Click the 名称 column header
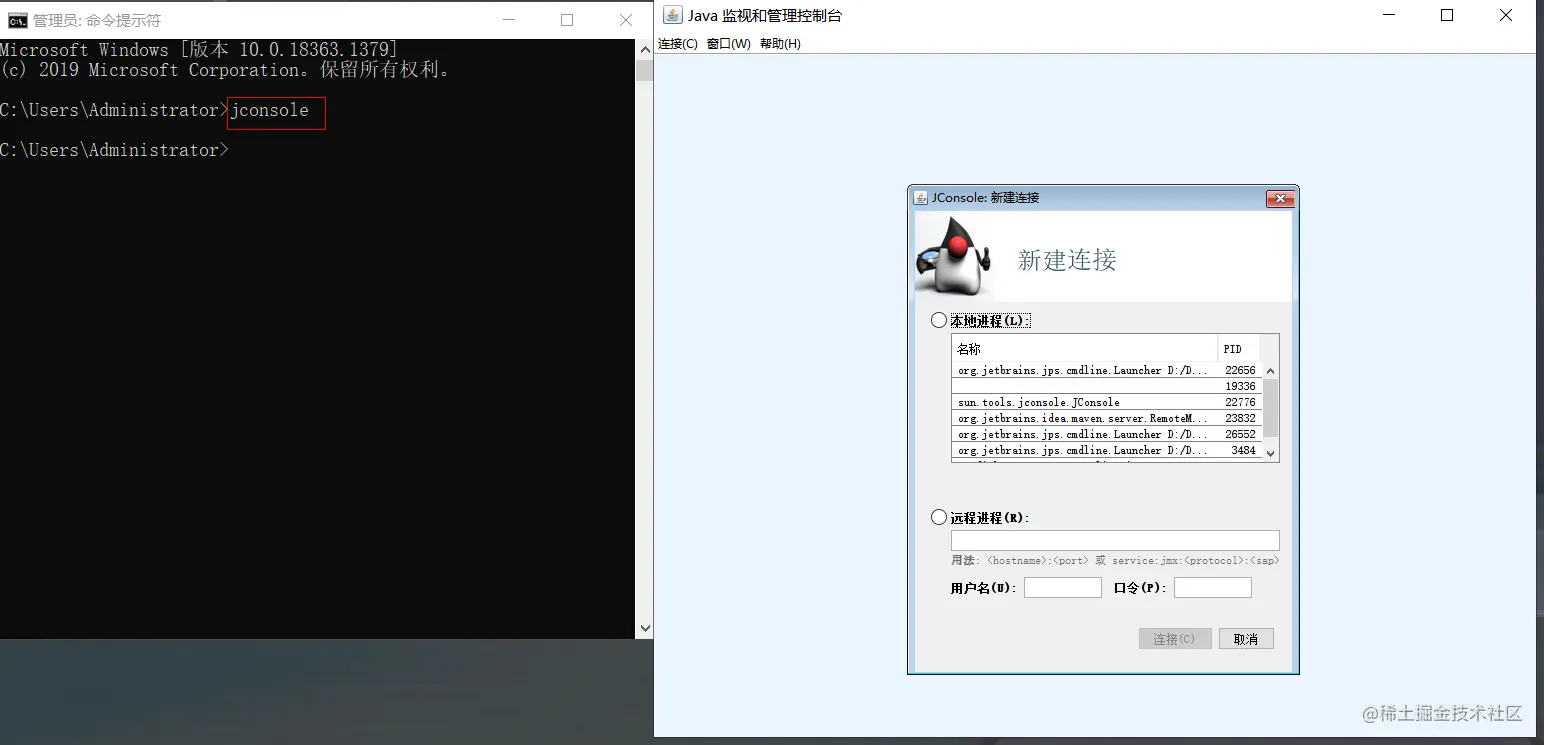Screen dimensions: 1544x745 coord(1085,348)
